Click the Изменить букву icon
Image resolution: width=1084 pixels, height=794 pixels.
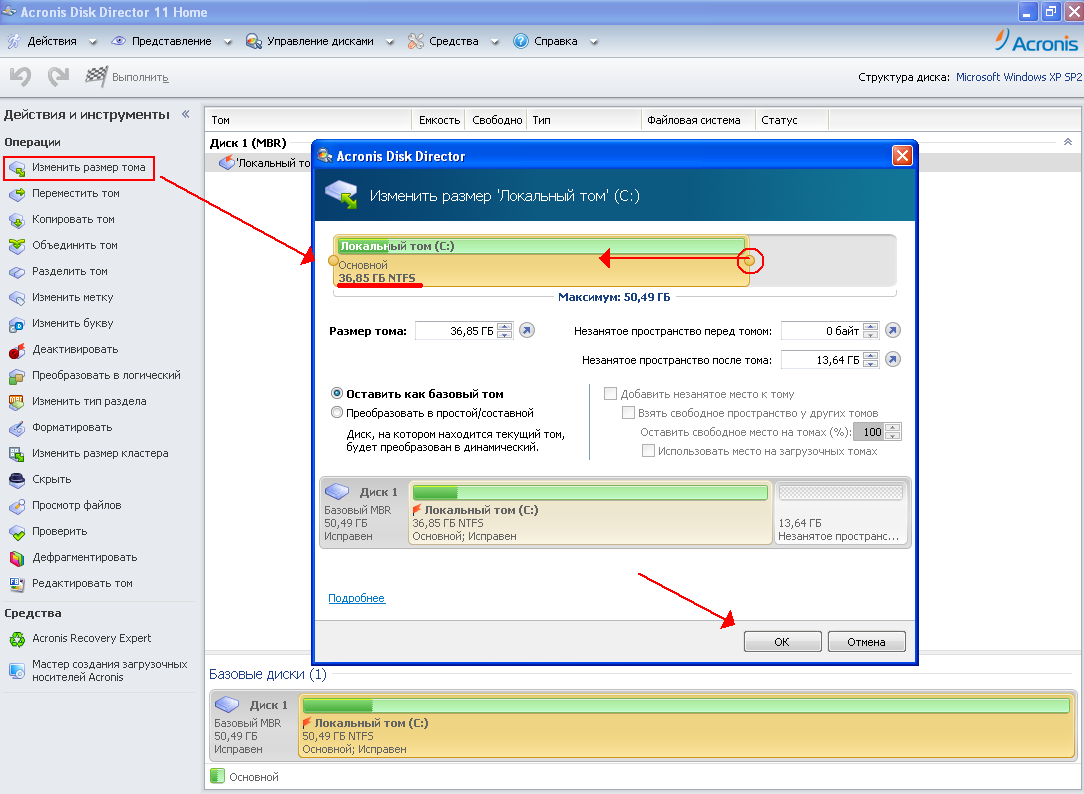(17, 324)
